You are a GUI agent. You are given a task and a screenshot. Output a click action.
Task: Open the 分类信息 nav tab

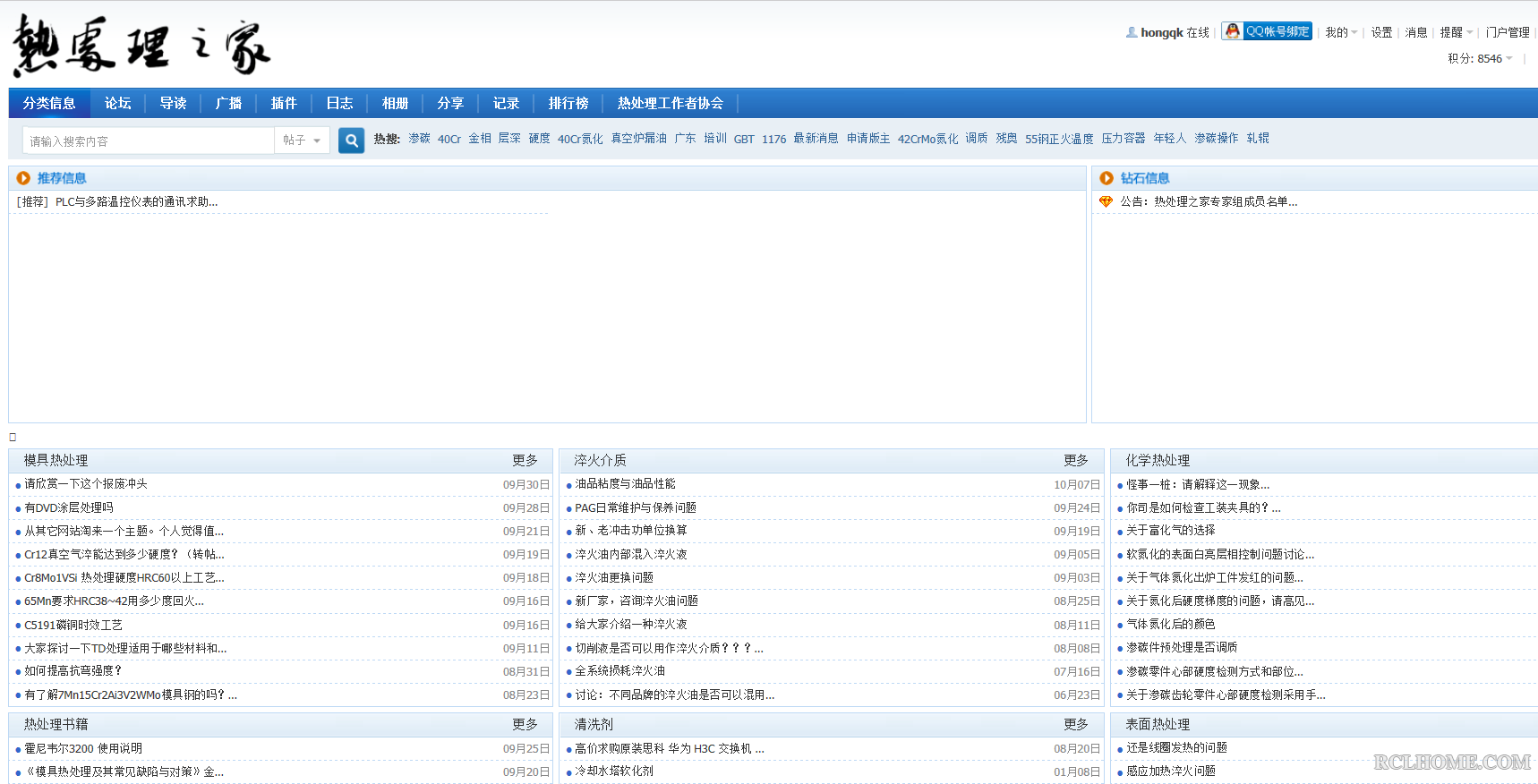pos(49,103)
